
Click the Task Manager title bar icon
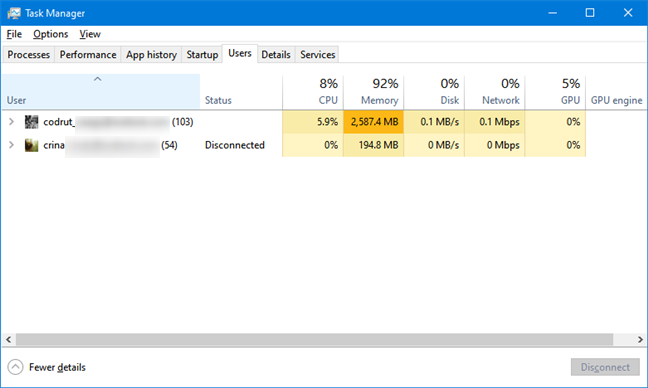[x=14, y=13]
